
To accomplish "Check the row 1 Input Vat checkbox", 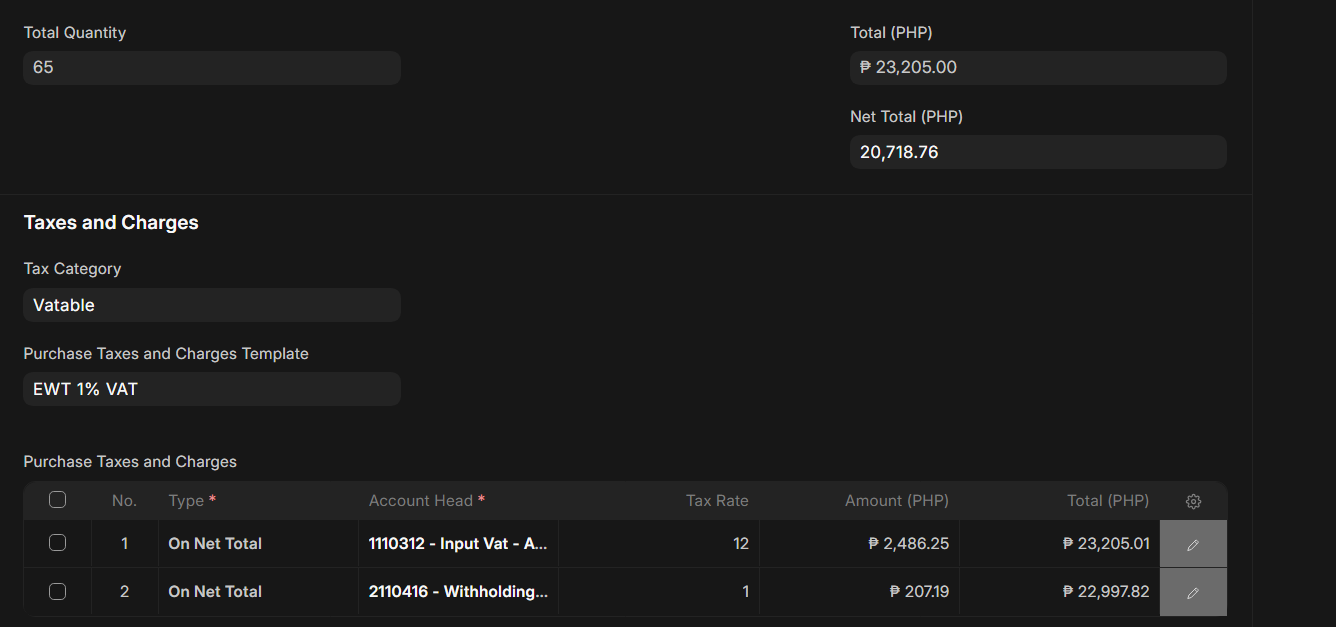I will [57, 543].
